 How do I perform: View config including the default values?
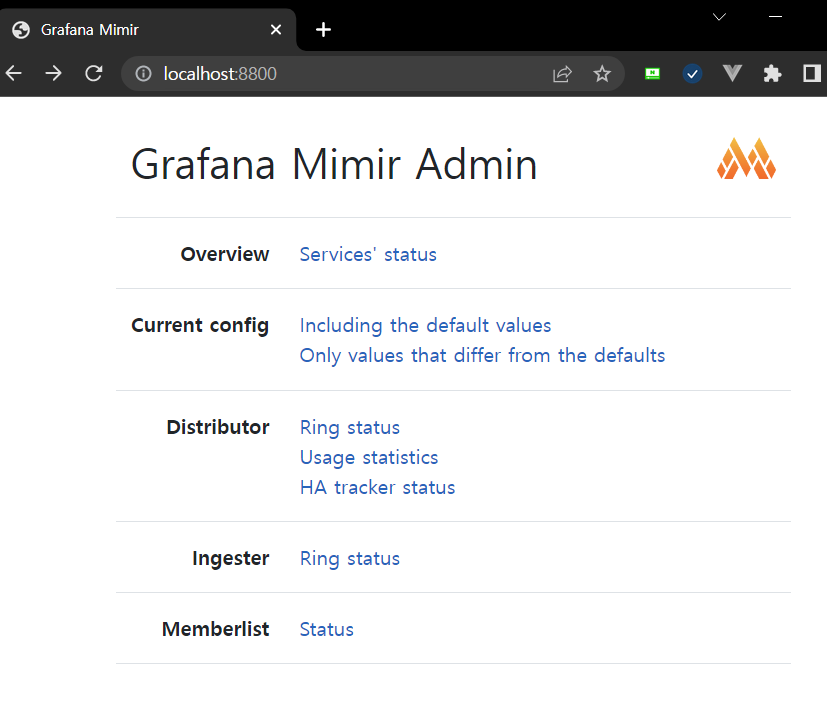click(x=425, y=325)
